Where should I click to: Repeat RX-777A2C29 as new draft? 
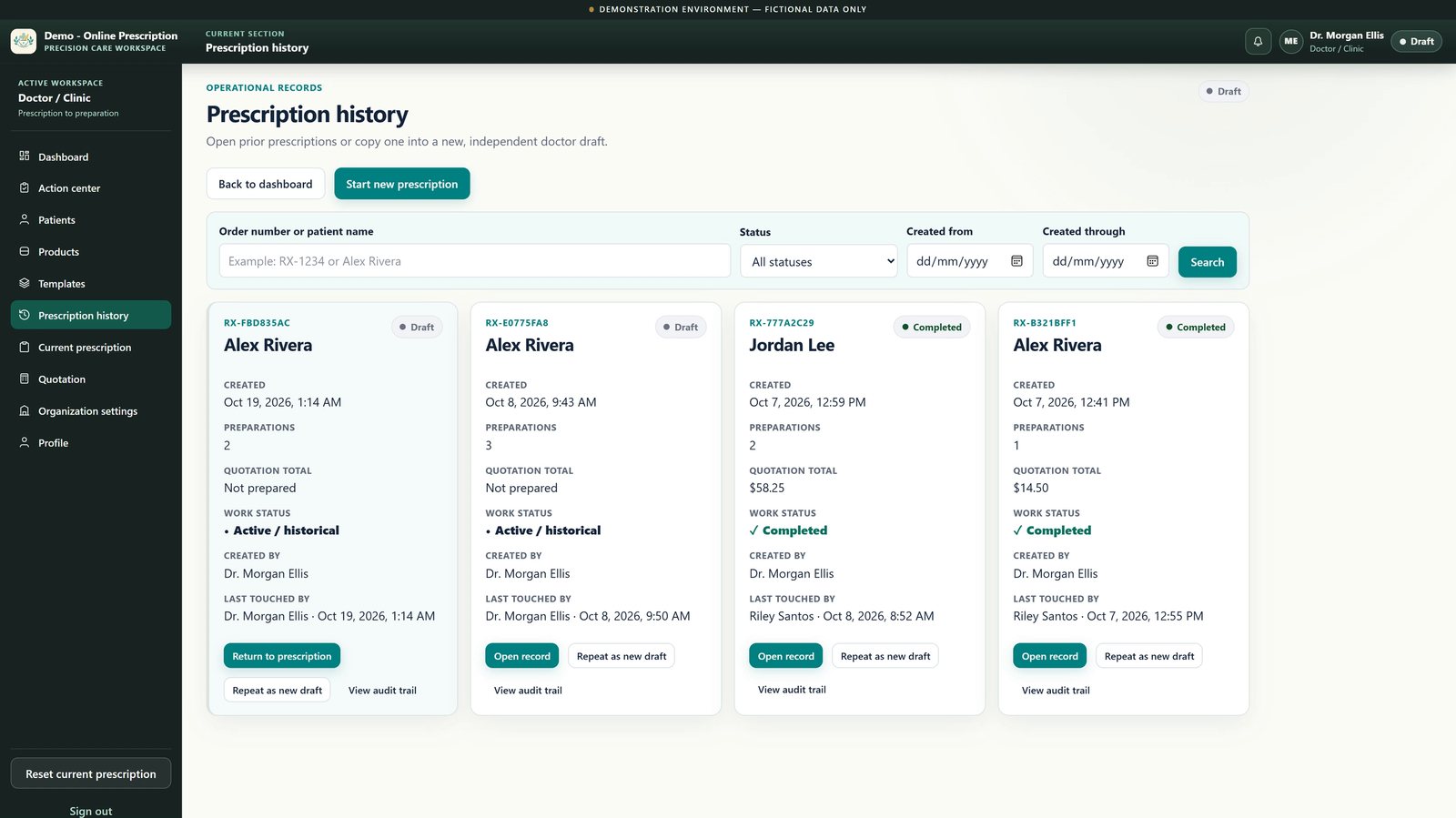[885, 656]
